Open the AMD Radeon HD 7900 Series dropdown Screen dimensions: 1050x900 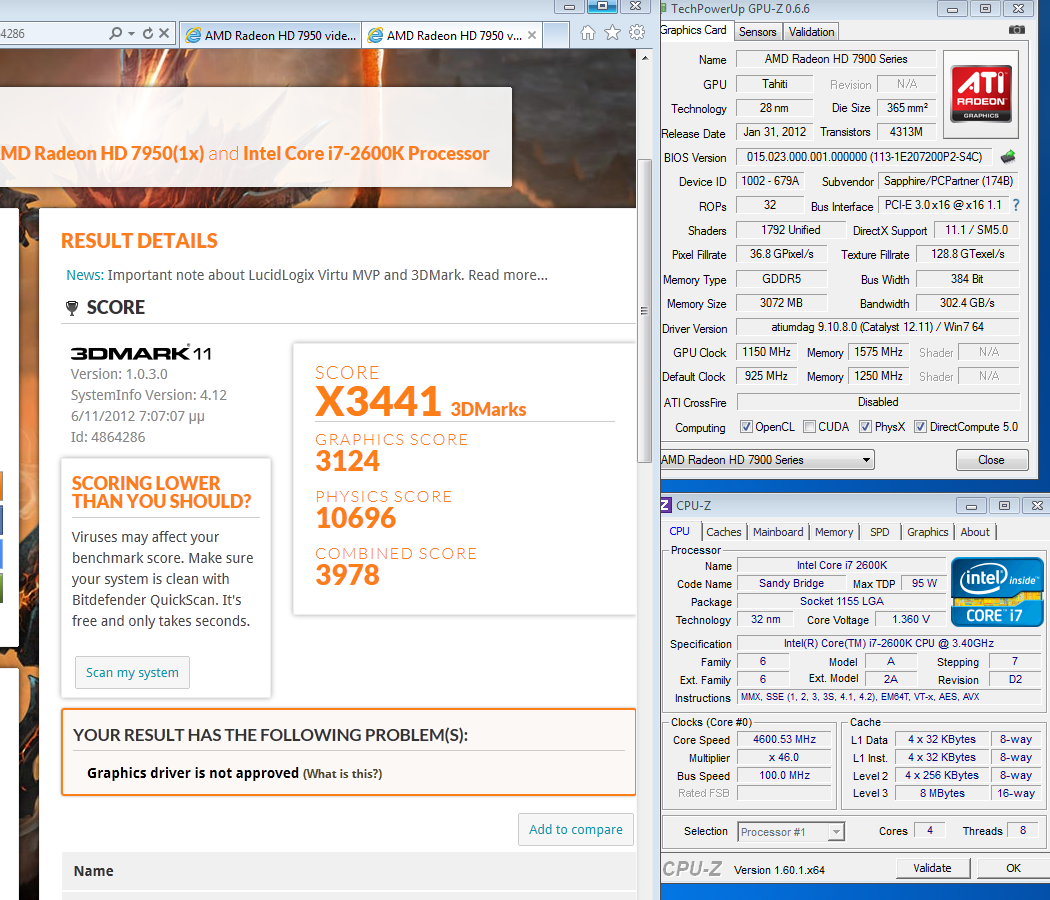[767, 460]
